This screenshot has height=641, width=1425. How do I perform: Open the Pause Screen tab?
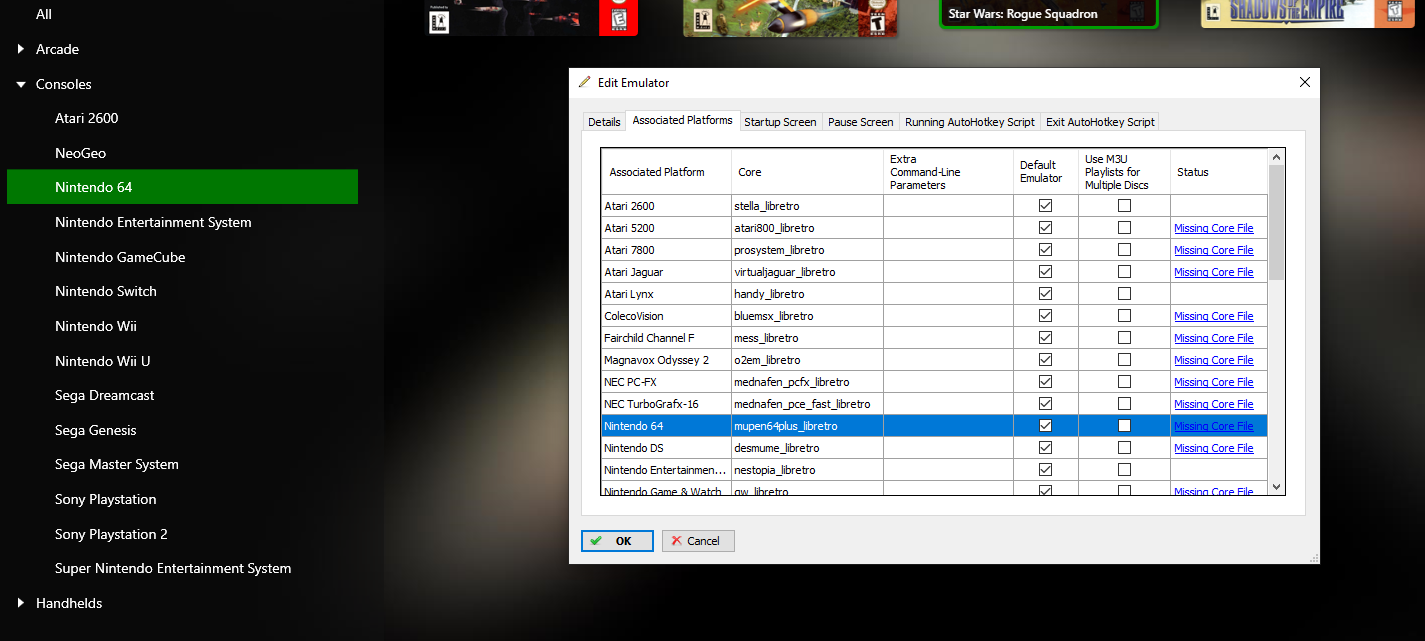(x=860, y=122)
